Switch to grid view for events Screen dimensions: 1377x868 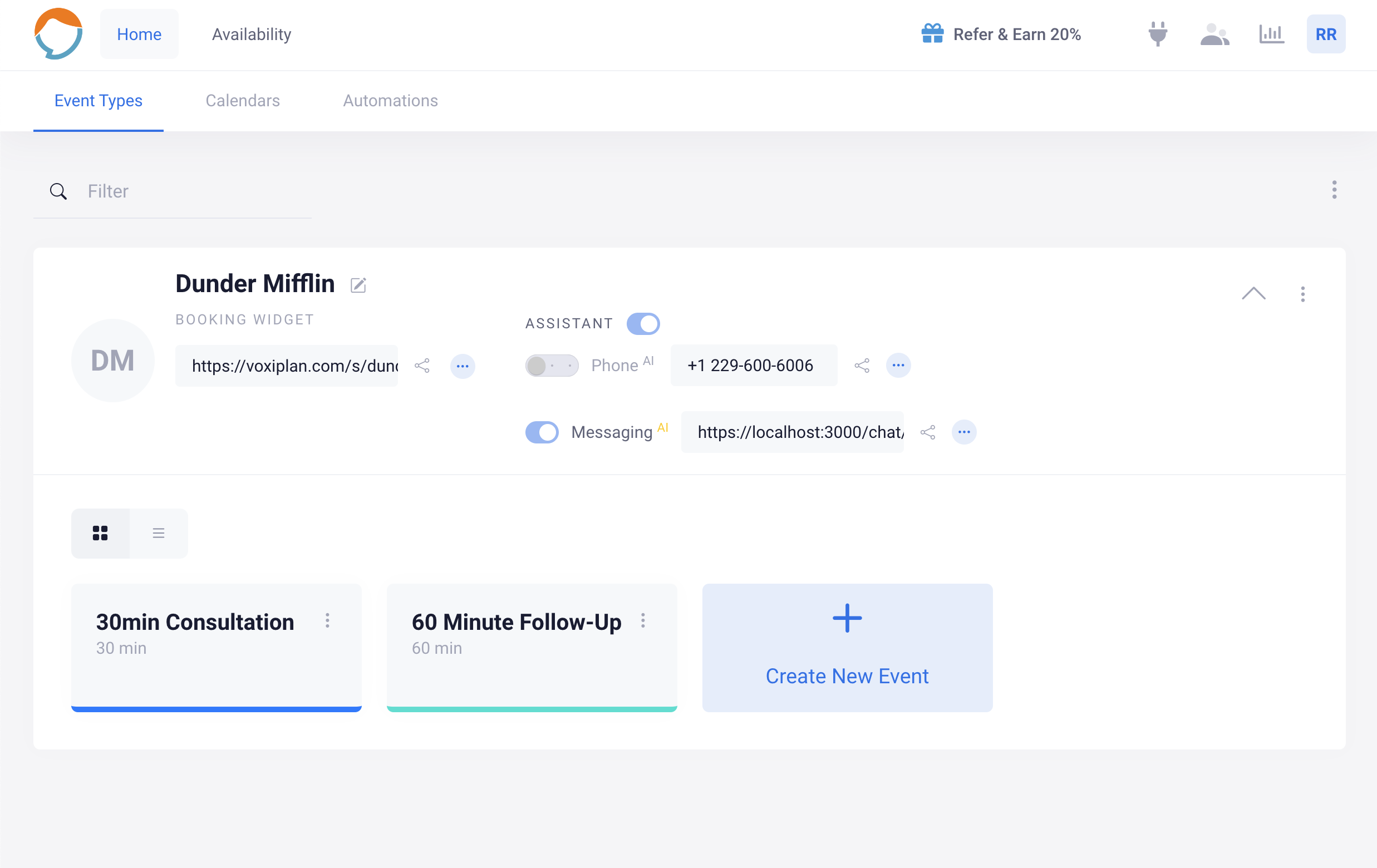(x=101, y=533)
